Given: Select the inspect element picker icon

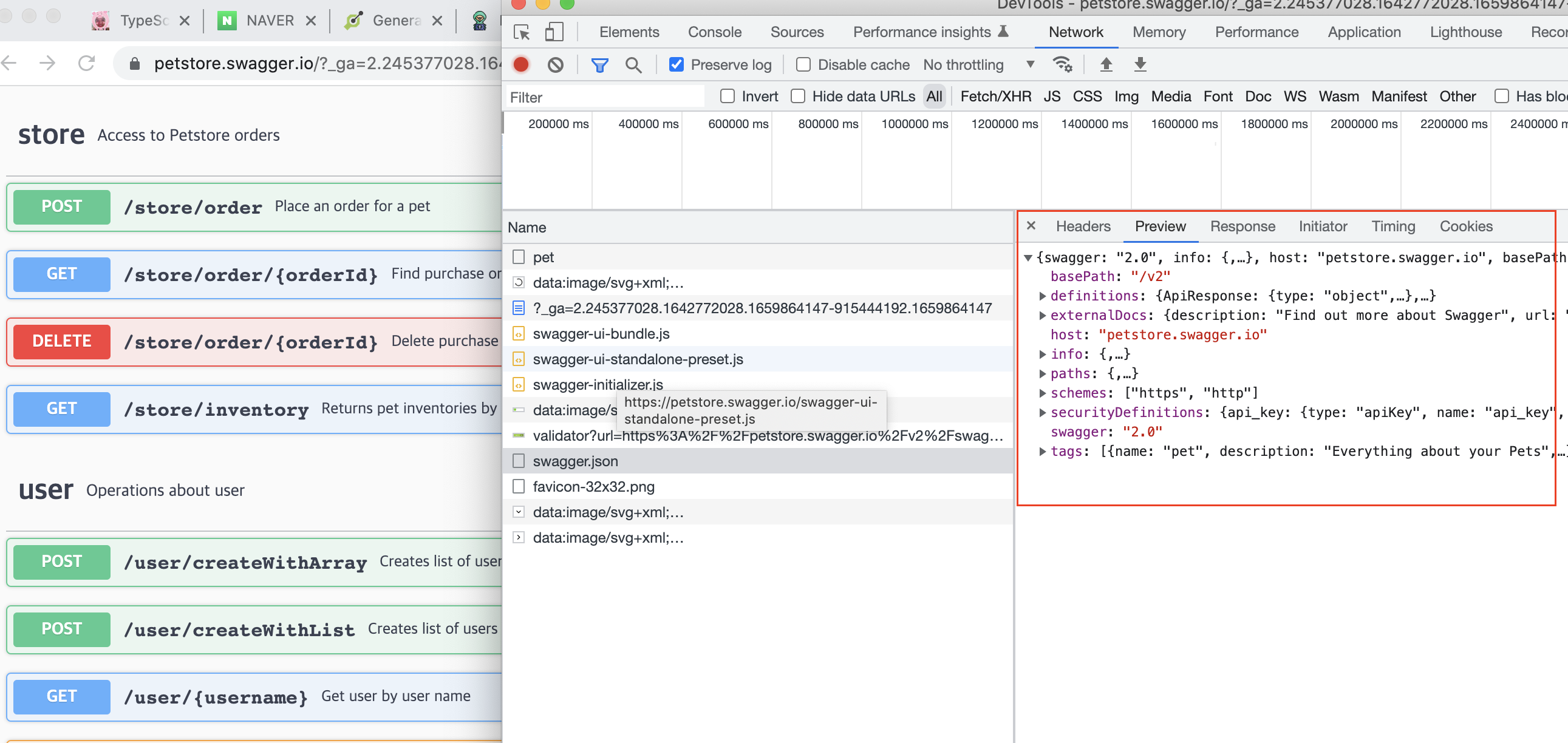Looking at the screenshot, I should click(522, 32).
